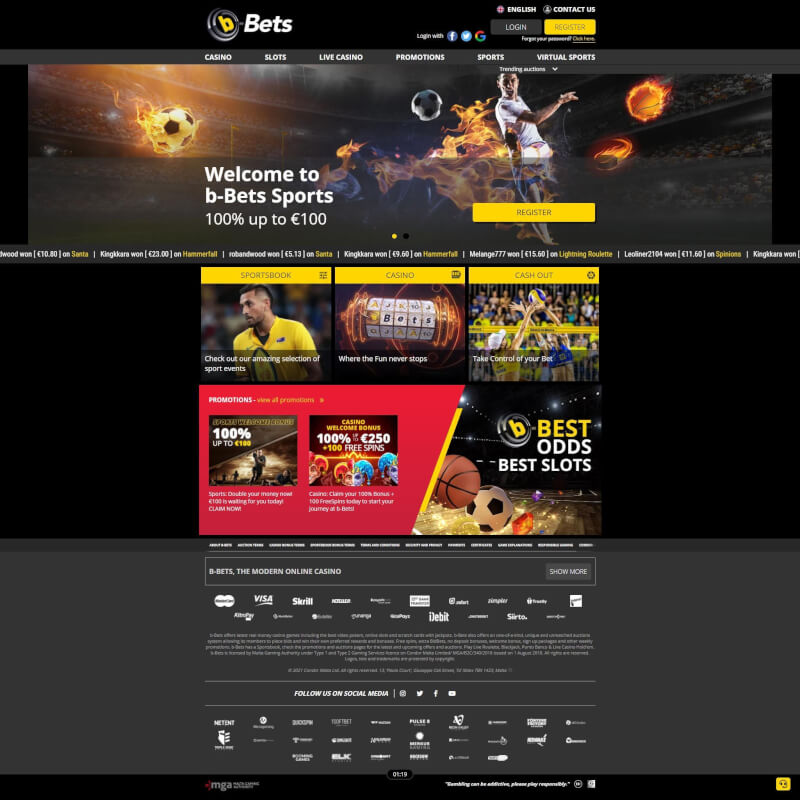Select the first carousel slide dot
The width and height of the screenshot is (800, 800).
coord(394,236)
